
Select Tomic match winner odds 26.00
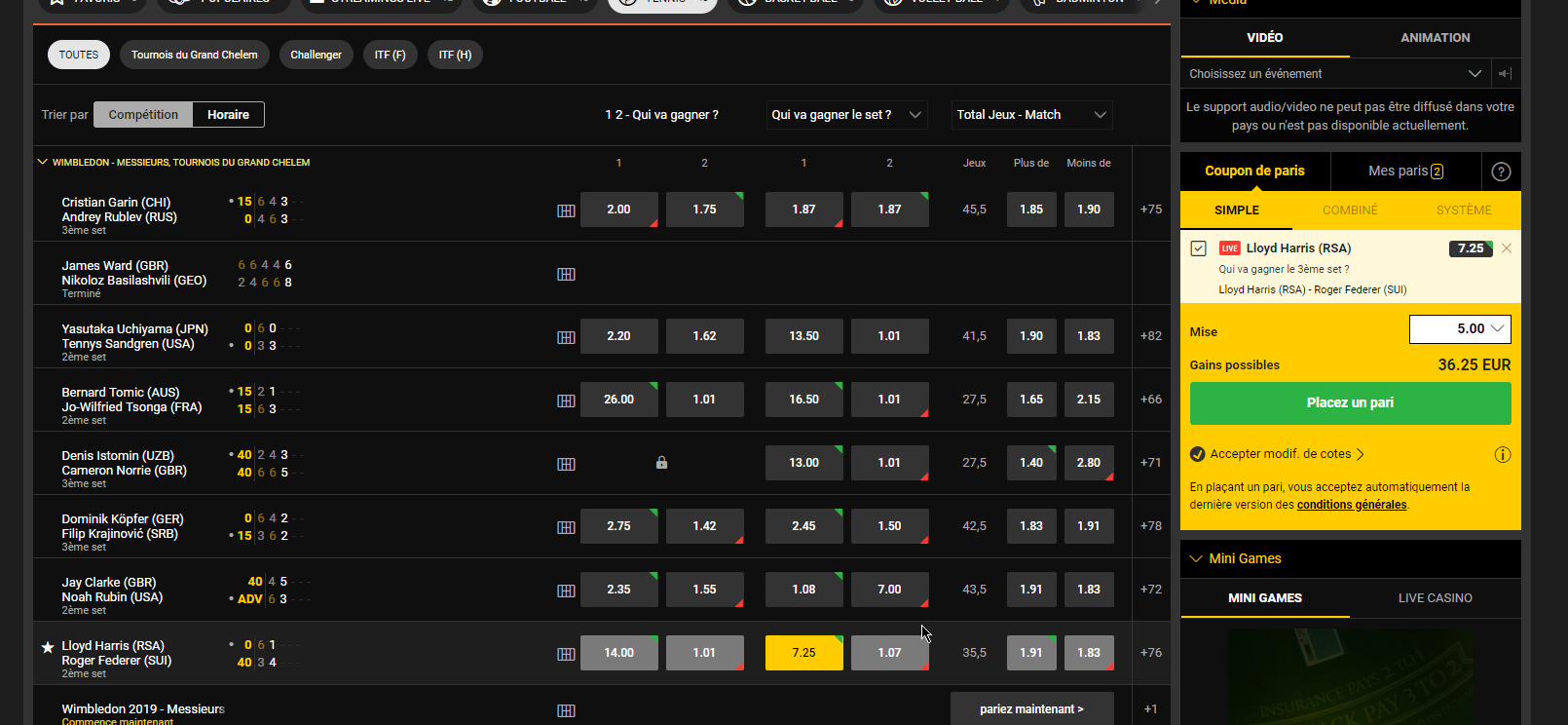point(618,400)
